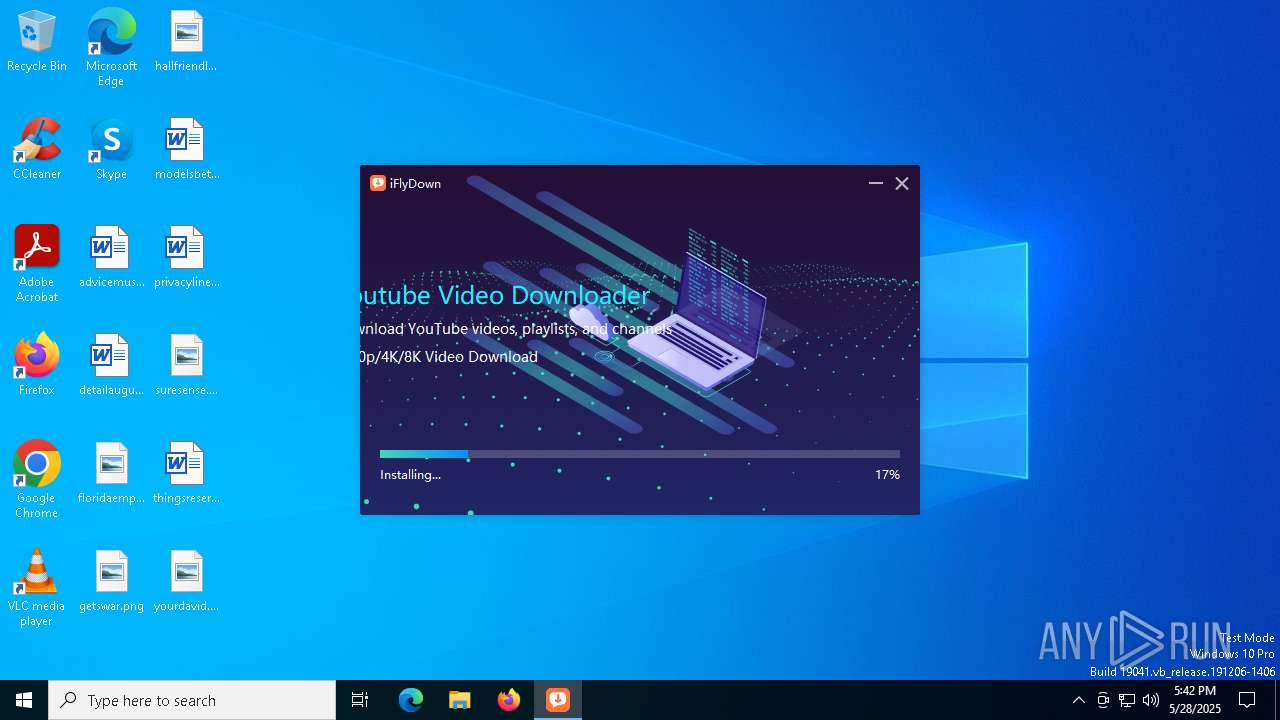Open the notification center icon

[1247, 700]
